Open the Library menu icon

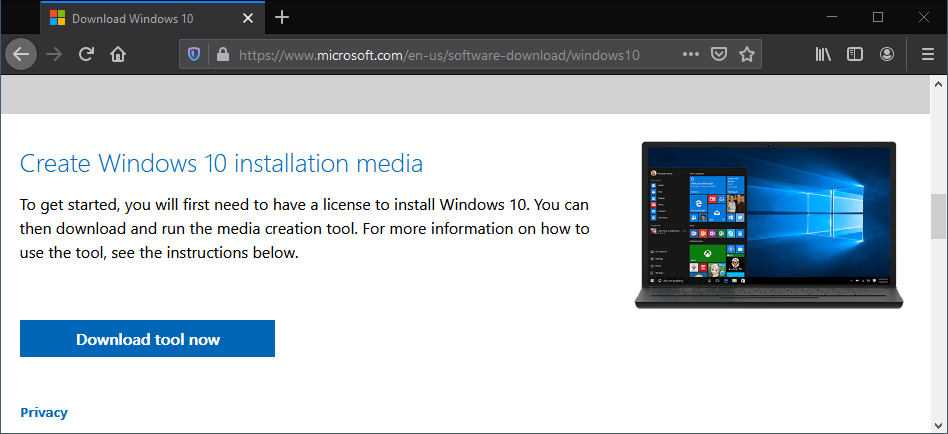823,55
